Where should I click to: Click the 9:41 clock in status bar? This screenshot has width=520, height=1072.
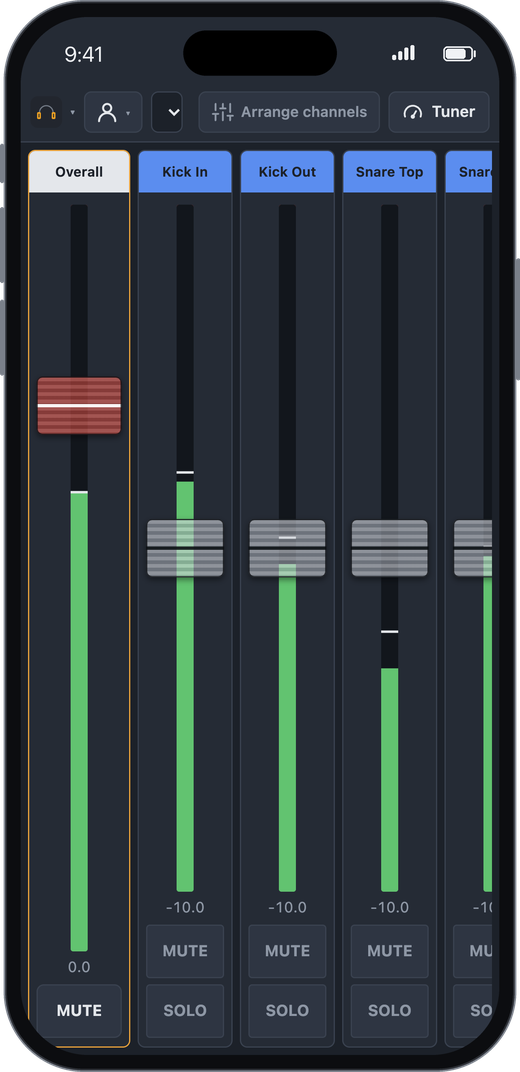click(83, 55)
